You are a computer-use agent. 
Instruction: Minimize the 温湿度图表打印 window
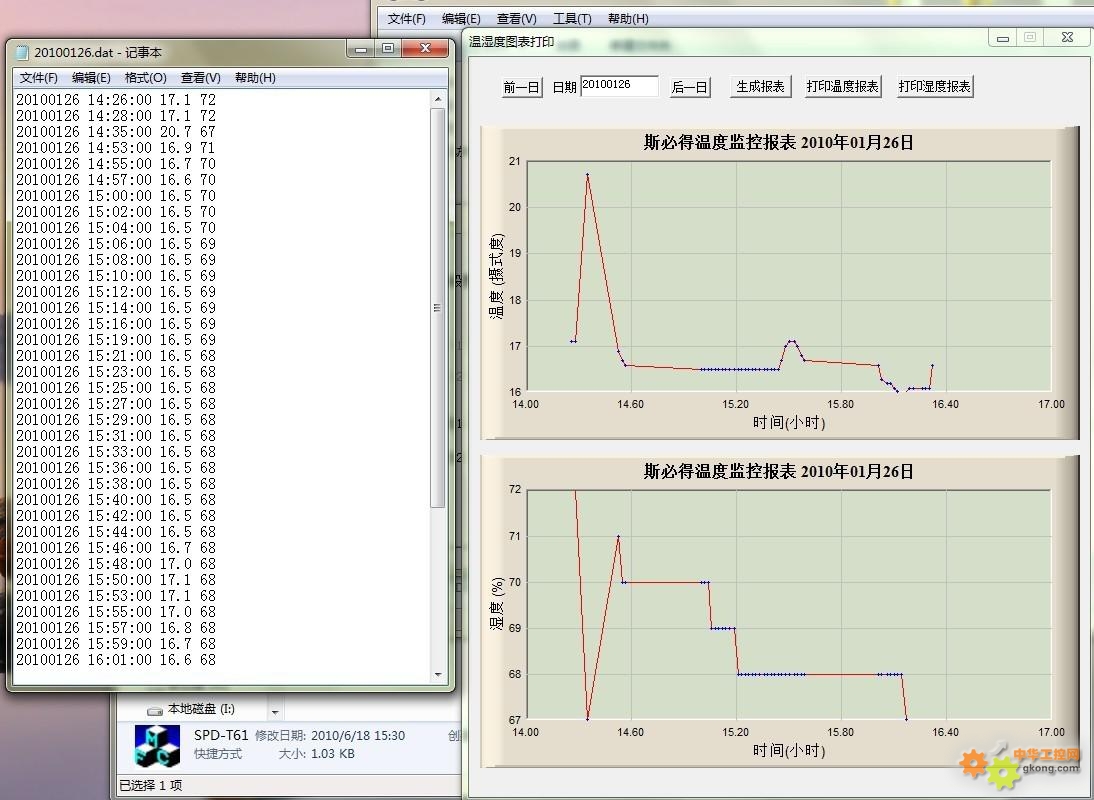pyautogui.click(x=1003, y=38)
